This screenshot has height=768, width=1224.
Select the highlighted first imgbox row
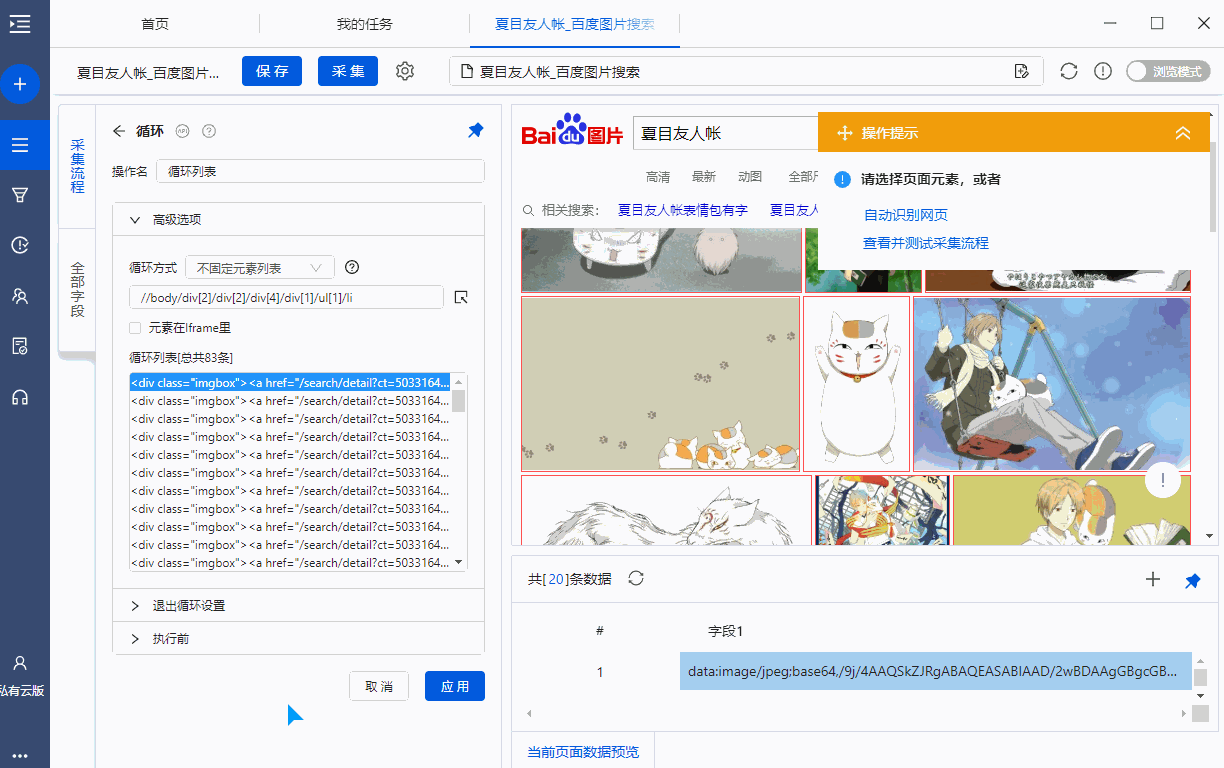(x=291, y=382)
